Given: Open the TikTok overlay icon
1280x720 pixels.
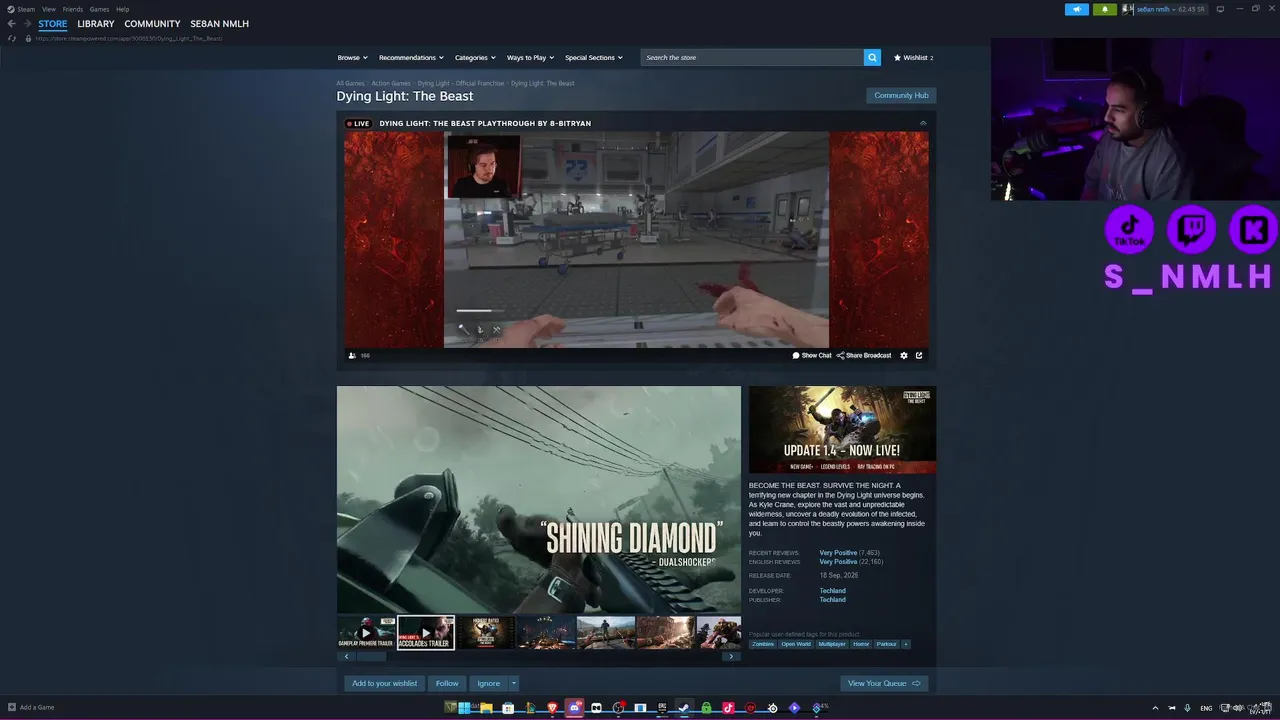Looking at the screenshot, I should point(1130,230).
